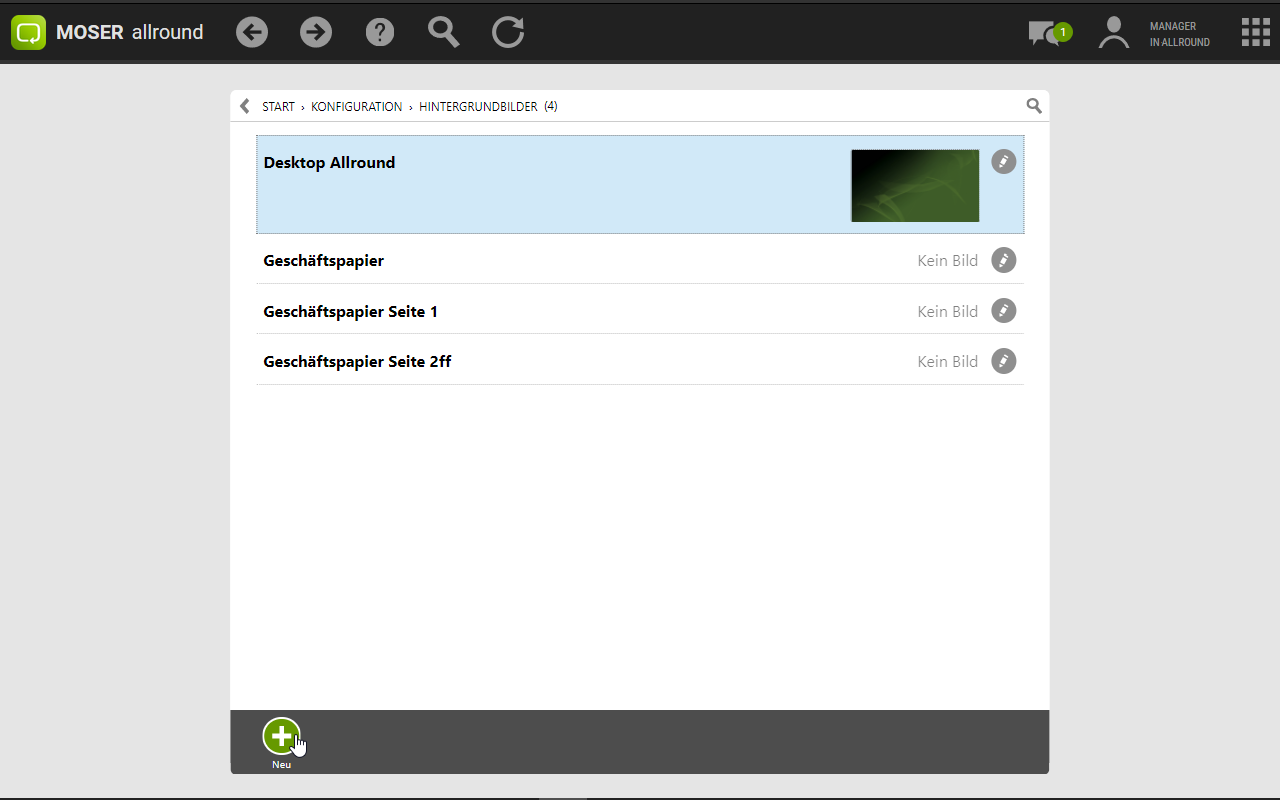
Task: Edit Geschäftspapier Seite 2ff with pencil icon
Action: click(1003, 361)
